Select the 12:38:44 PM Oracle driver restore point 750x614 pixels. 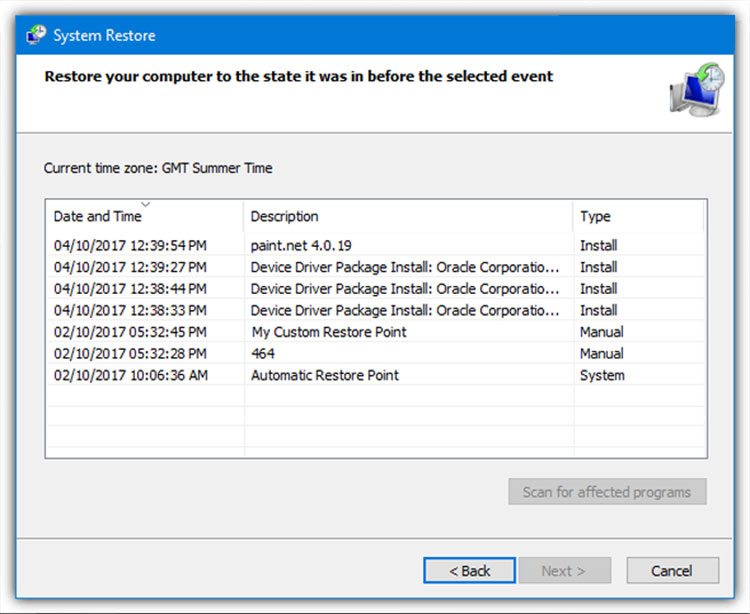pos(375,288)
